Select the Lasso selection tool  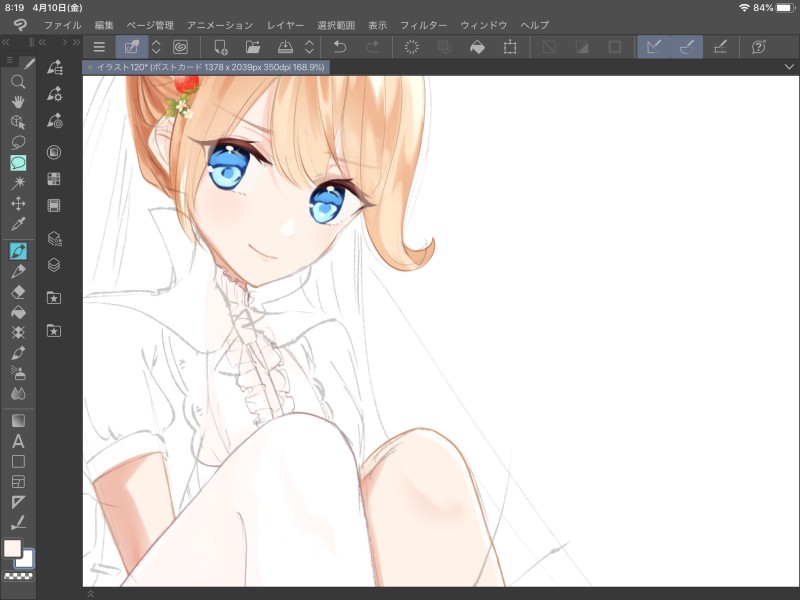[x=18, y=142]
